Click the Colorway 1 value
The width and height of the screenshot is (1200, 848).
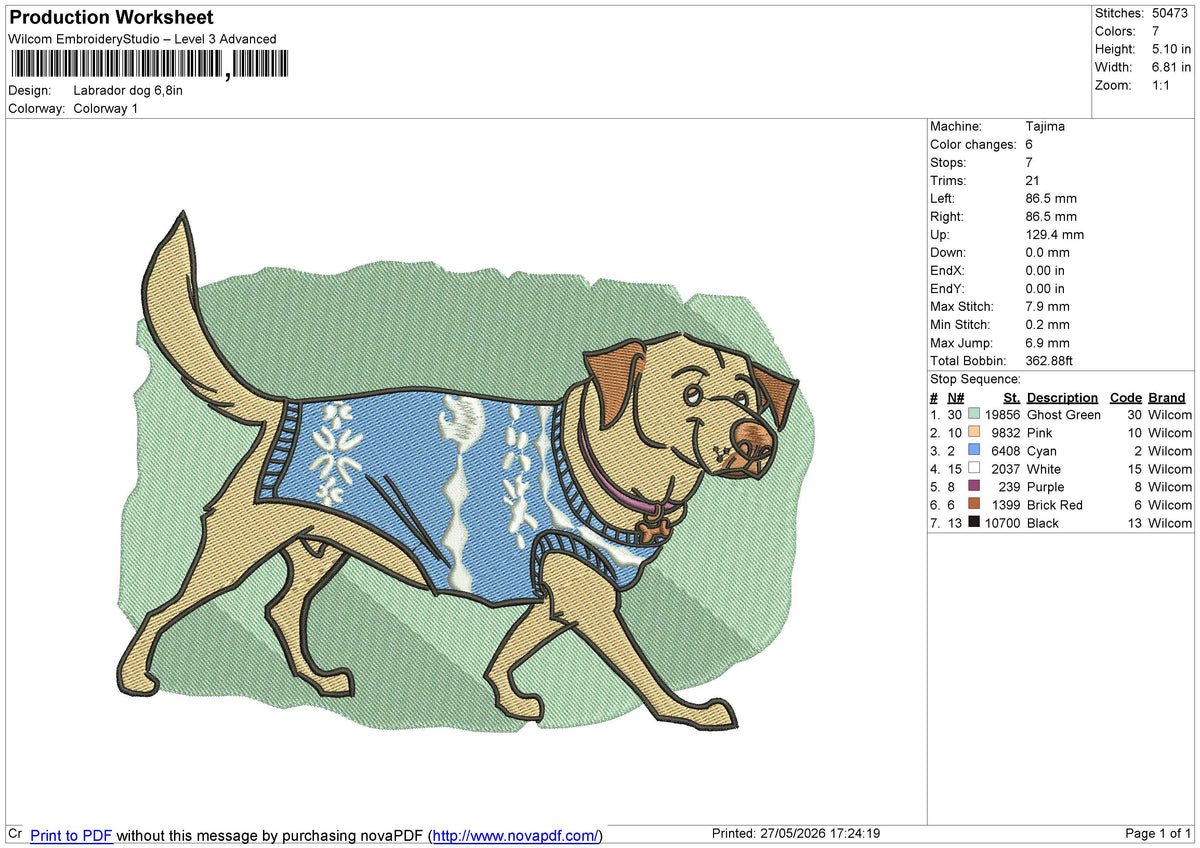(106, 108)
